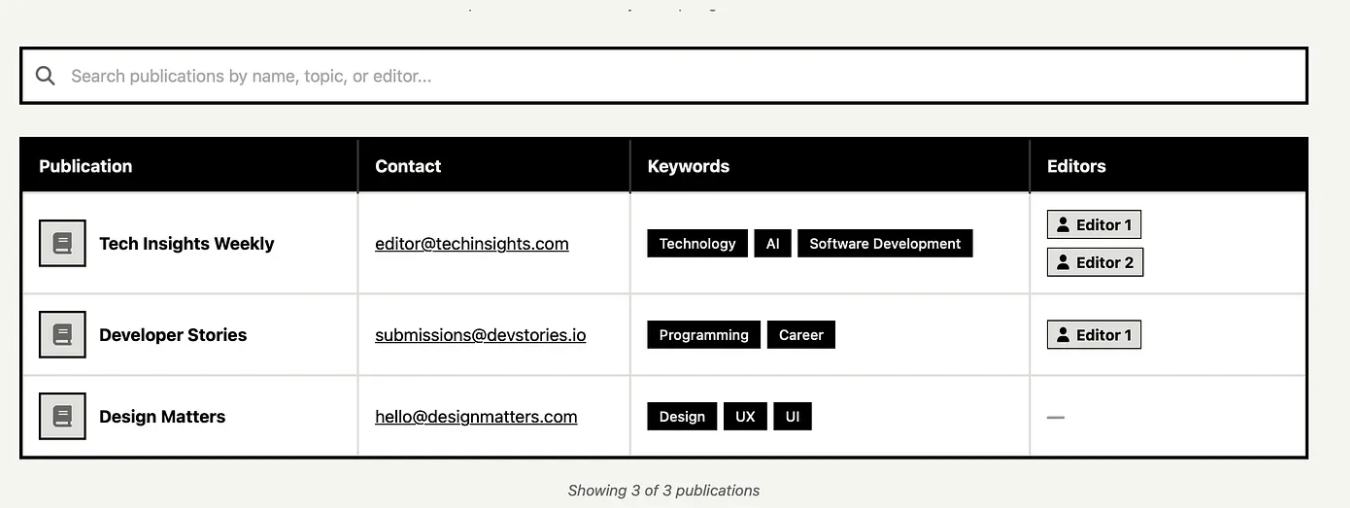Select the AI keyword tag

(x=773, y=244)
